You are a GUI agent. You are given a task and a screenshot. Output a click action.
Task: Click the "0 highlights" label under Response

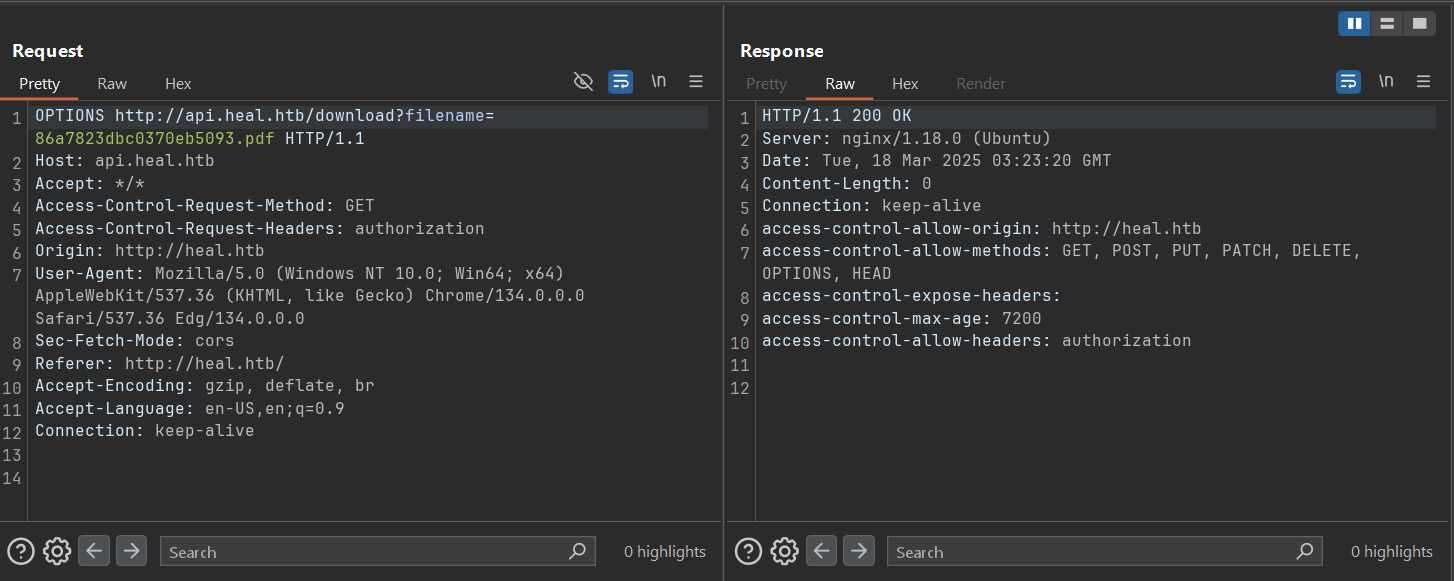coord(1392,552)
